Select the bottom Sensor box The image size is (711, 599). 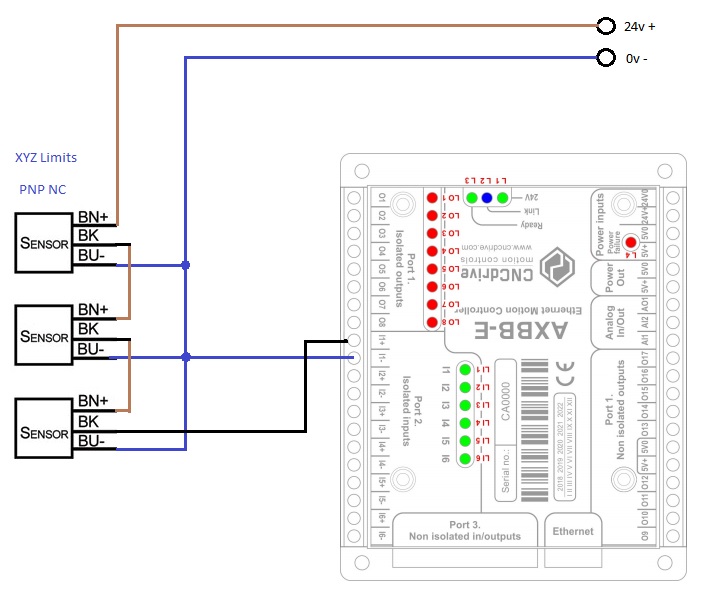44,427
